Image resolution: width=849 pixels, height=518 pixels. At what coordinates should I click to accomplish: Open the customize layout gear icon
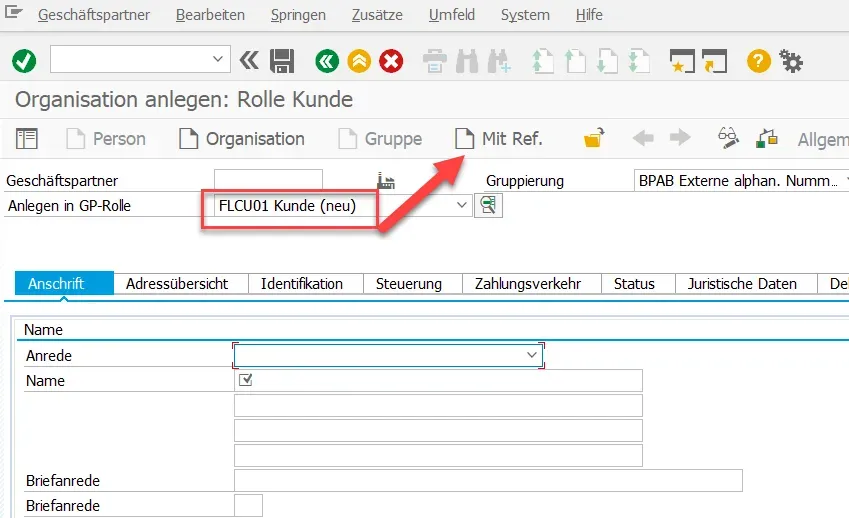[x=791, y=61]
